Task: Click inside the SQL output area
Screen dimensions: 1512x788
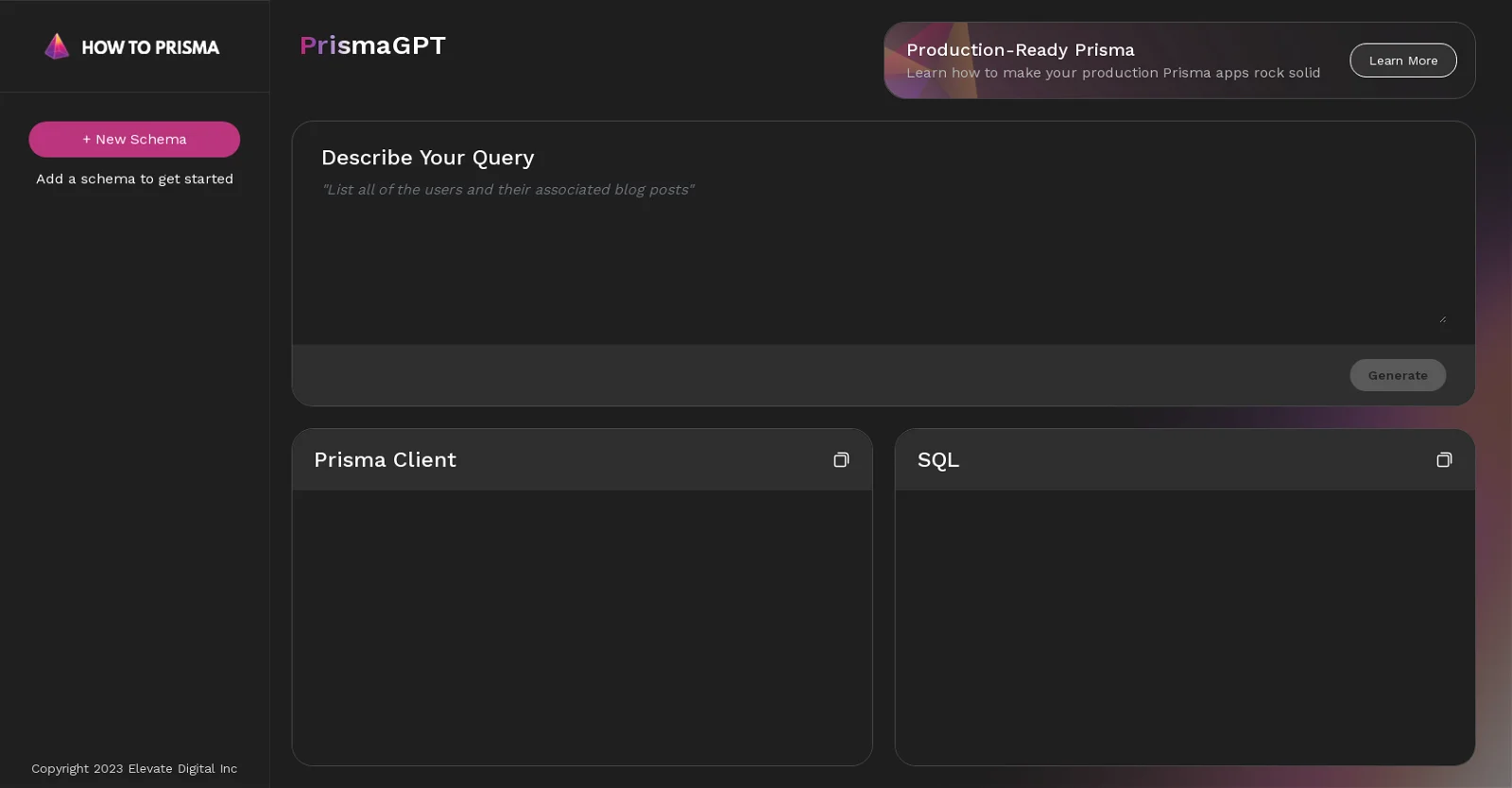Action: (x=1184, y=625)
